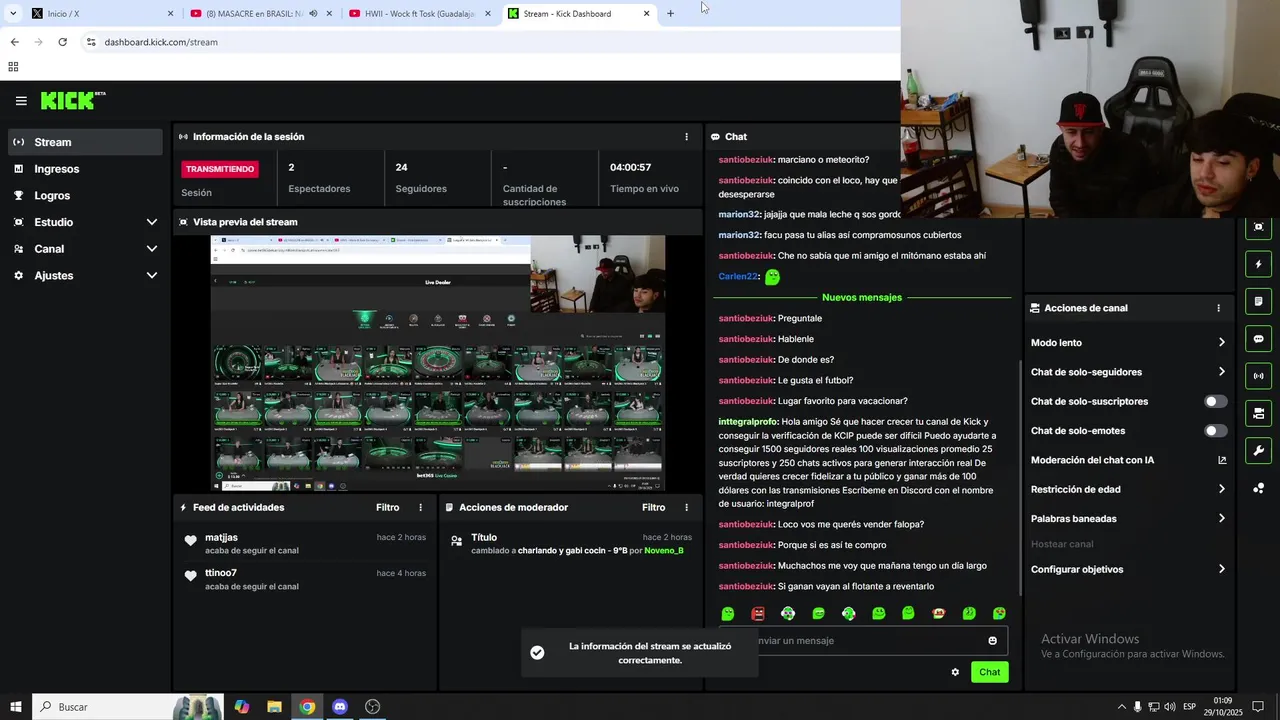Expand Configurar objetivos options
The height and width of the screenshot is (720, 1280).
(x=1128, y=570)
